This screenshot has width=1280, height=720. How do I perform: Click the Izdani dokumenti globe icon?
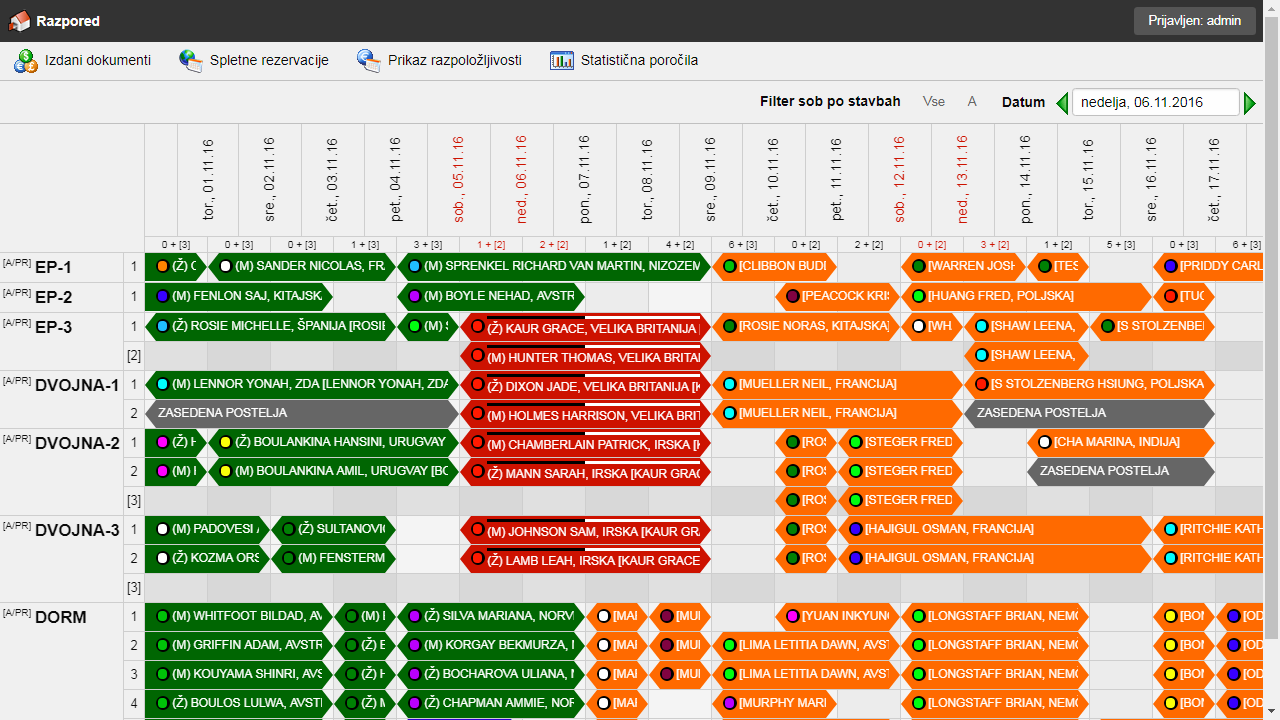25,61
